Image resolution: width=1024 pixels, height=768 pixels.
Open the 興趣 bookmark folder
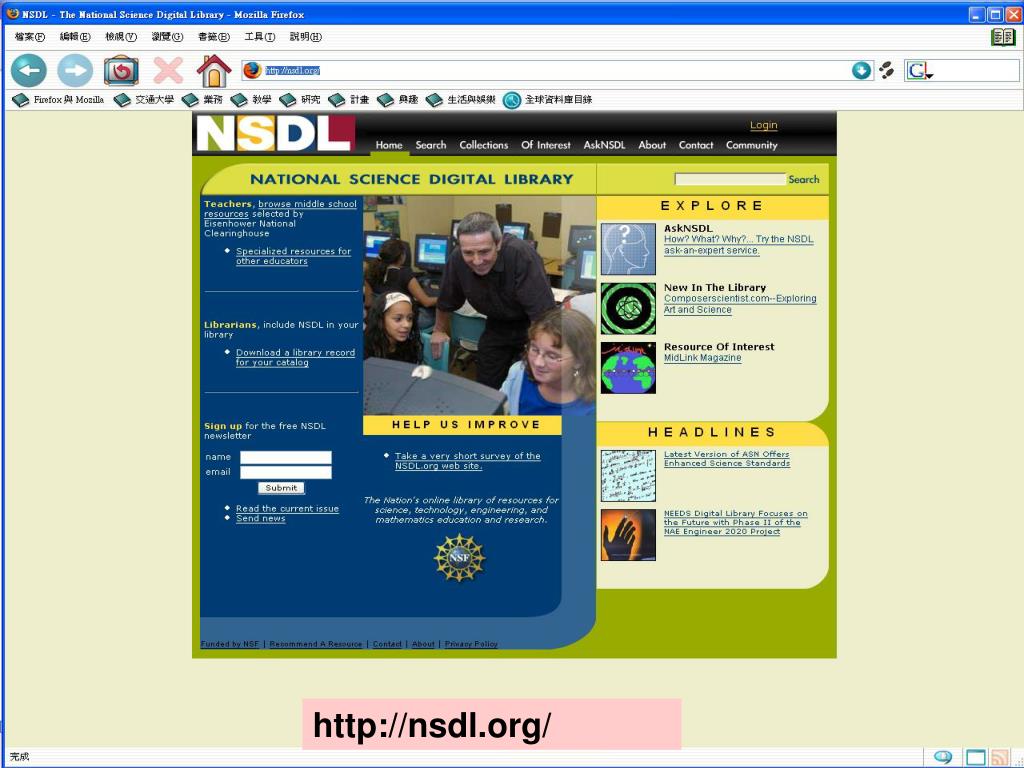click(x=398, y=100)
